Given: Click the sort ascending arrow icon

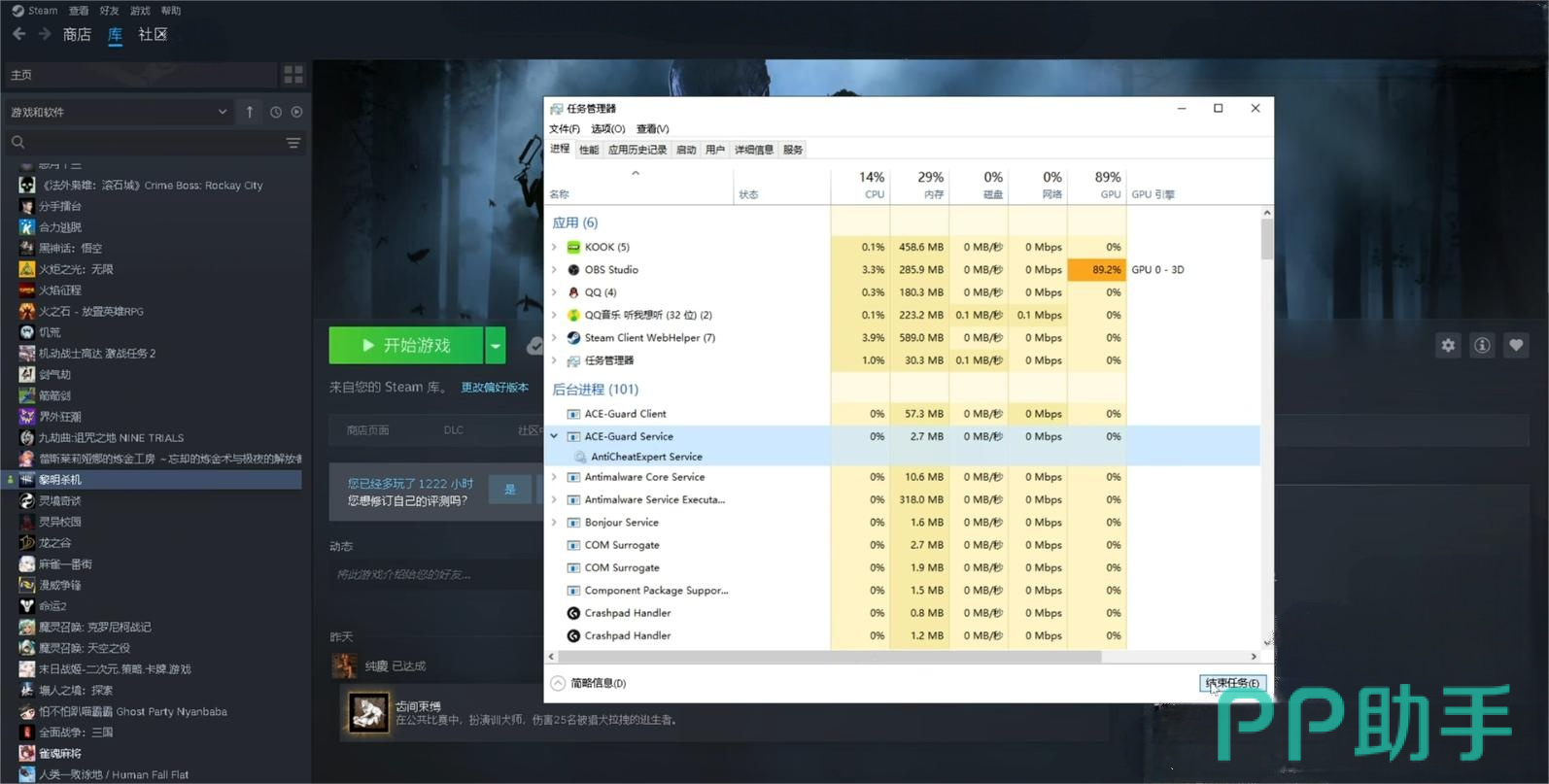Looking at the screenshot, I should [x=250, y=112].
